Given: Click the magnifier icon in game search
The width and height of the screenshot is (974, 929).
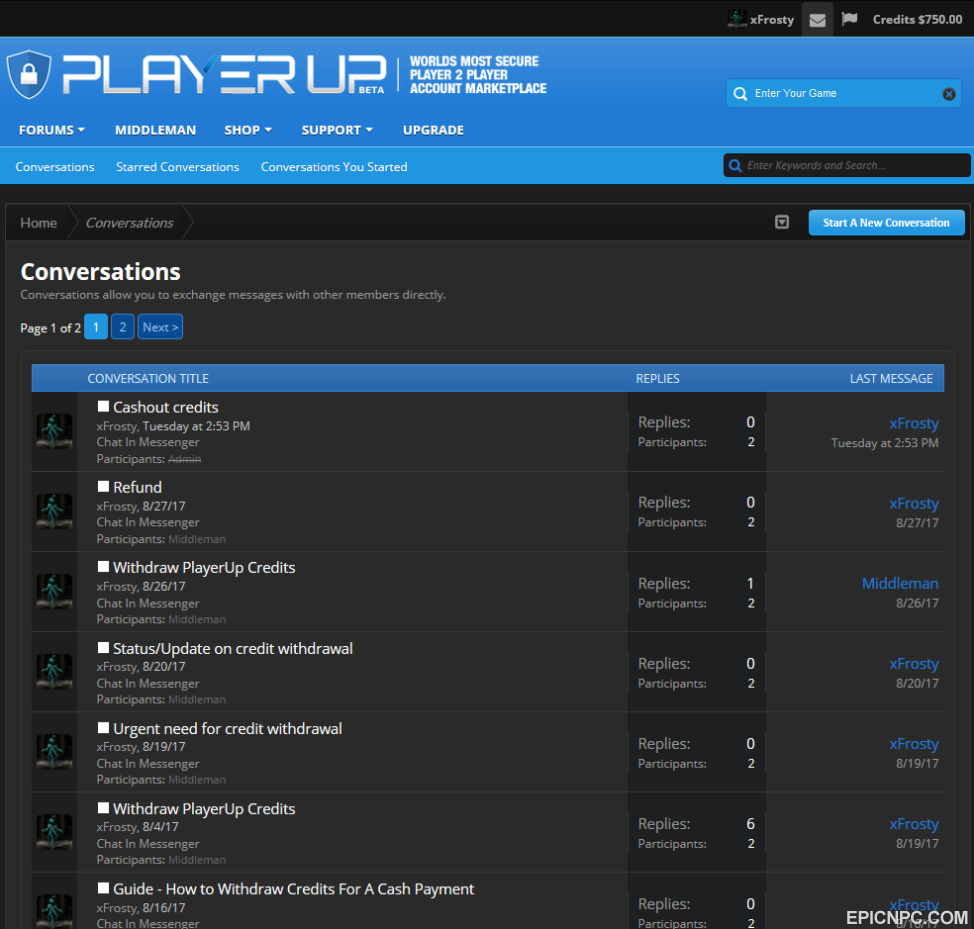Looking at the screenshot, I should click(740, 94).
